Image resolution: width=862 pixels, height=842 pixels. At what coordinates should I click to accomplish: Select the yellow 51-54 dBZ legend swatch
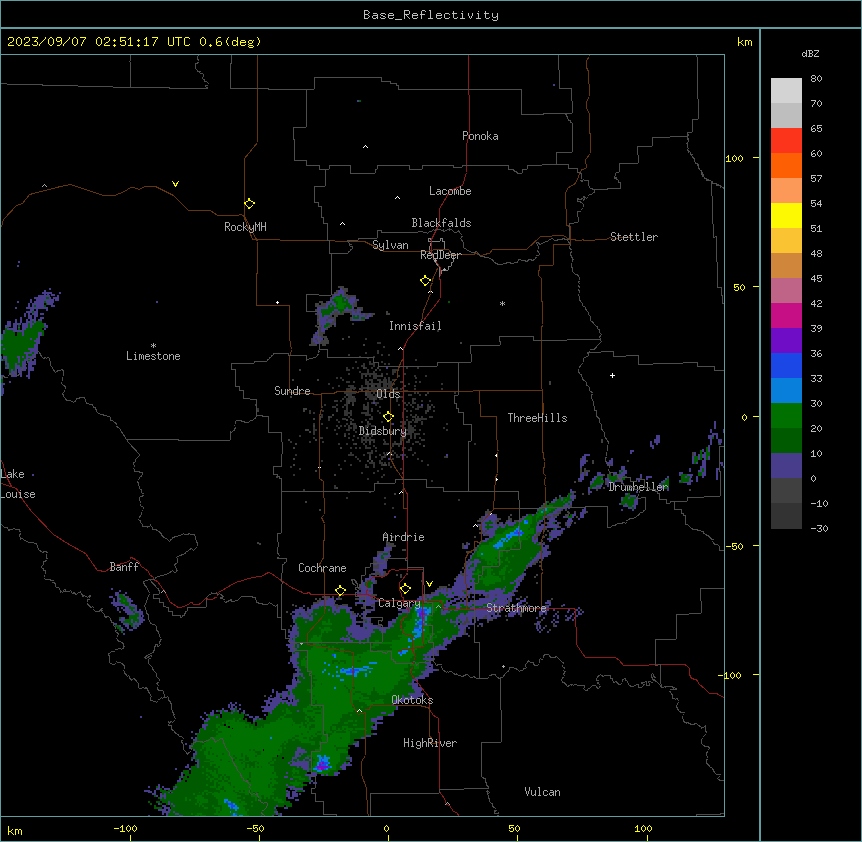(x=786, y=215)
